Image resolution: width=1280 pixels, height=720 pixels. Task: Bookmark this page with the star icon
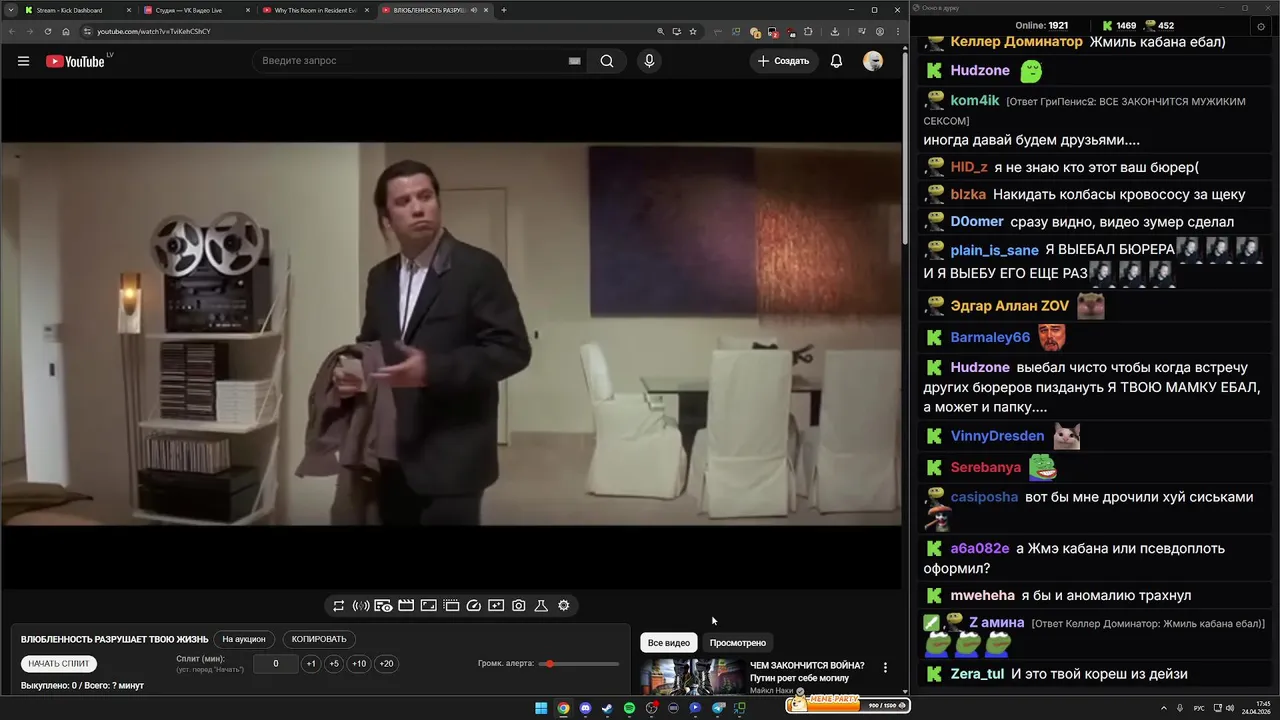point(693,31)
